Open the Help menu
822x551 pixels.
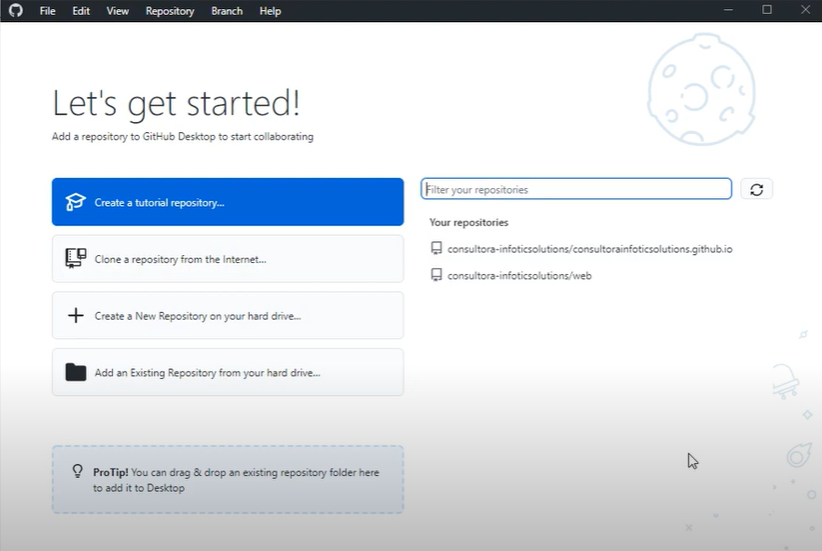270,11
